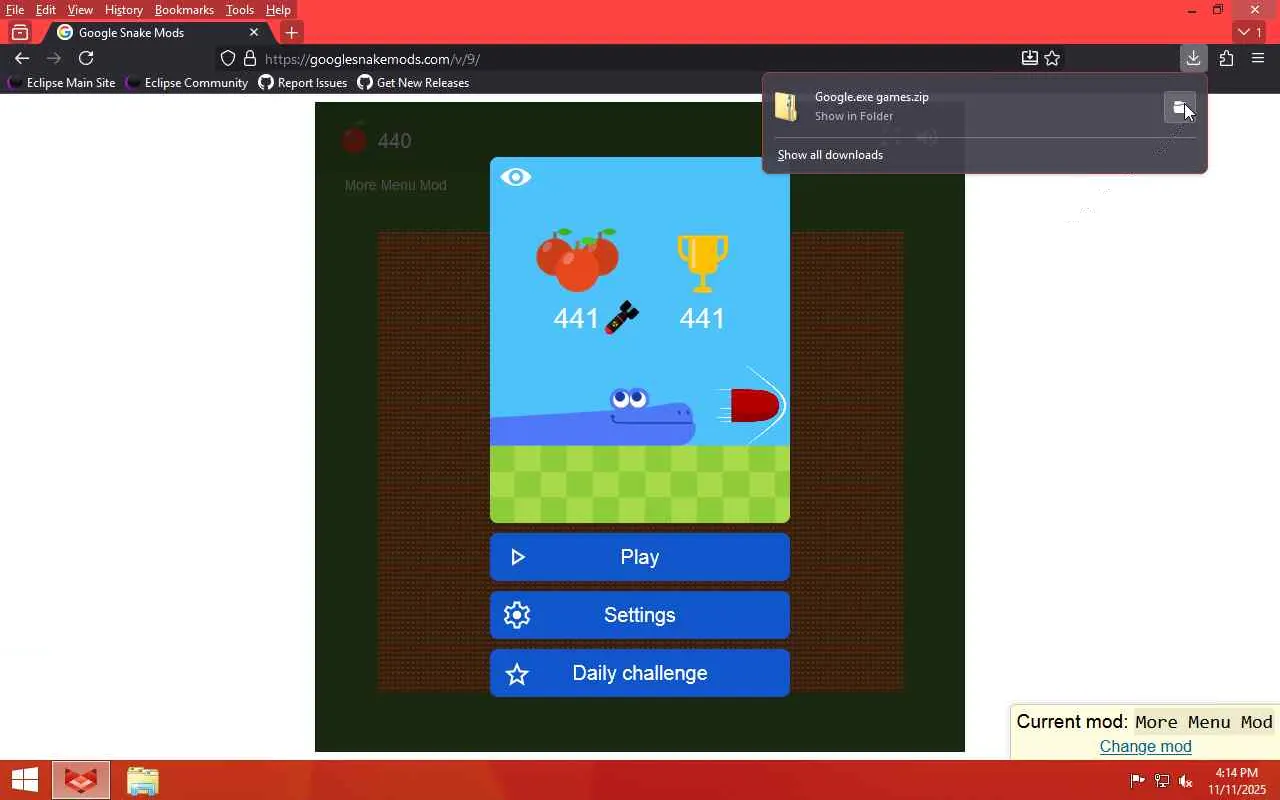Open the File menu
The height and width of the screenshot is (800, 1280).
coord(15,10)
